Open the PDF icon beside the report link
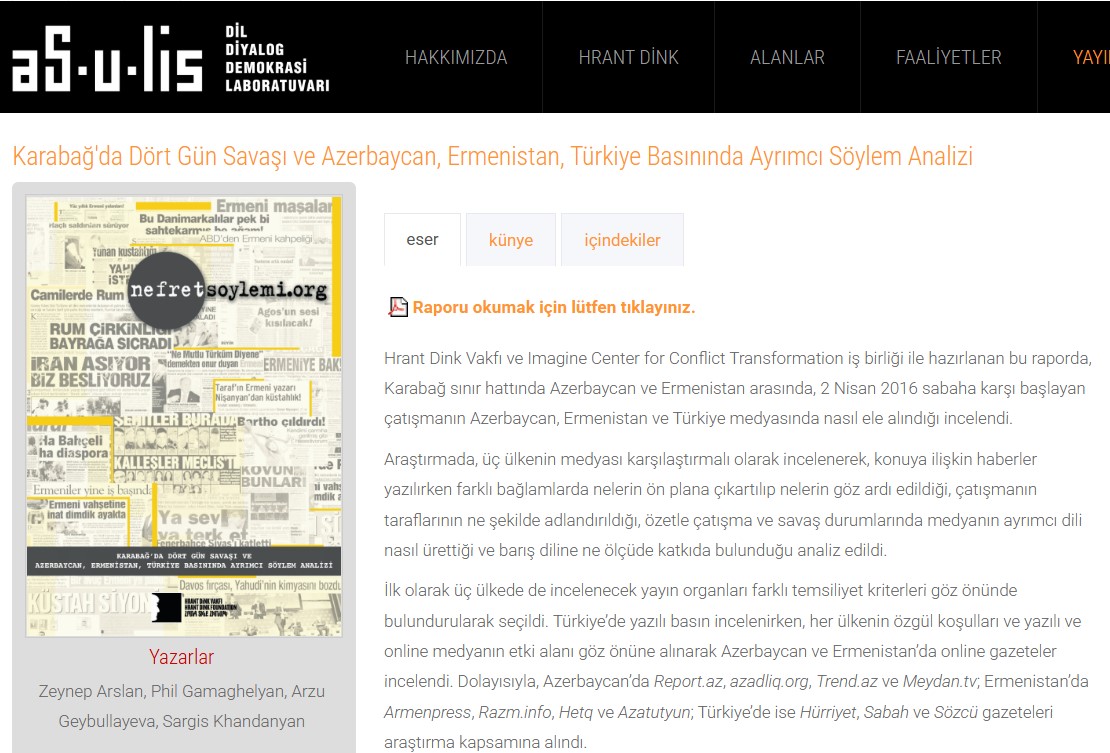This screenshot has width=1110, height=753. coord(398,306)
